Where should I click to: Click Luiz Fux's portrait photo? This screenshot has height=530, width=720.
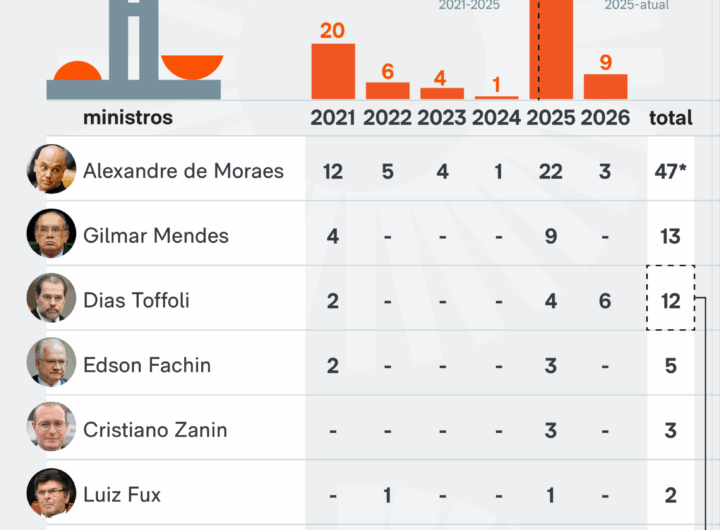click(51, 494)
